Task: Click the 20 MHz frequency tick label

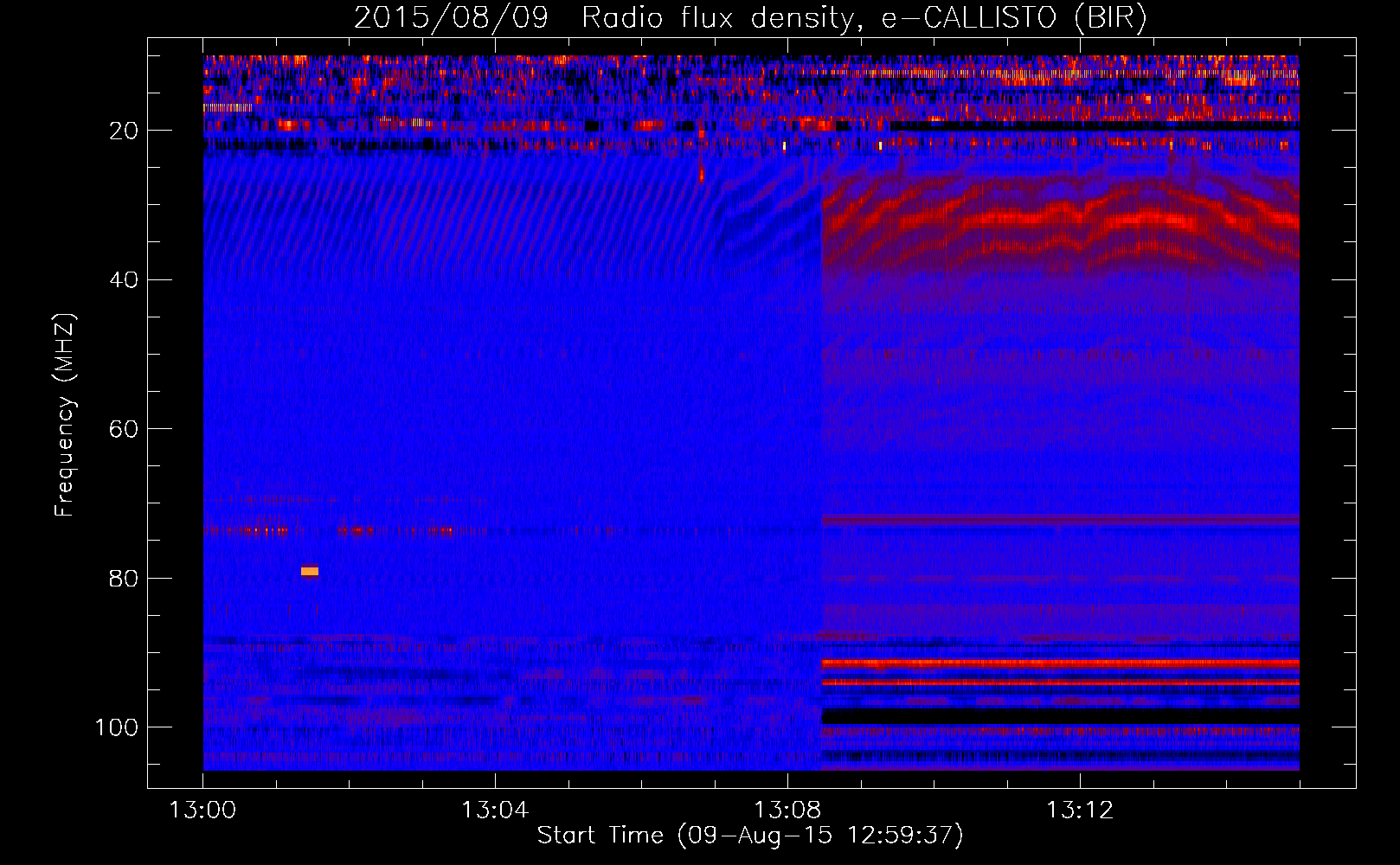Action: click(x=124, y=131)
